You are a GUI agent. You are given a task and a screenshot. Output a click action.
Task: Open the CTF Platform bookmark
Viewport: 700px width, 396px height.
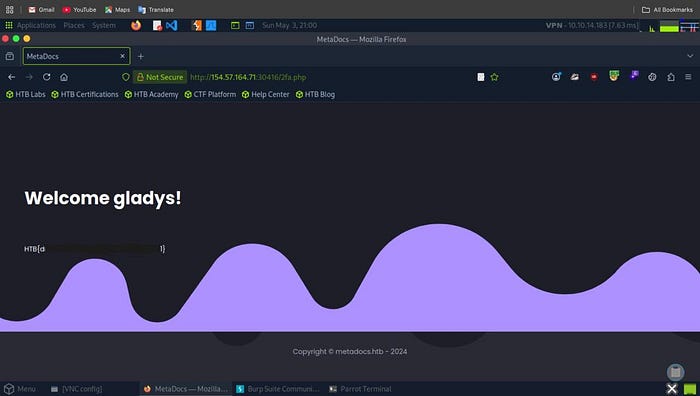tap(210, 95)
